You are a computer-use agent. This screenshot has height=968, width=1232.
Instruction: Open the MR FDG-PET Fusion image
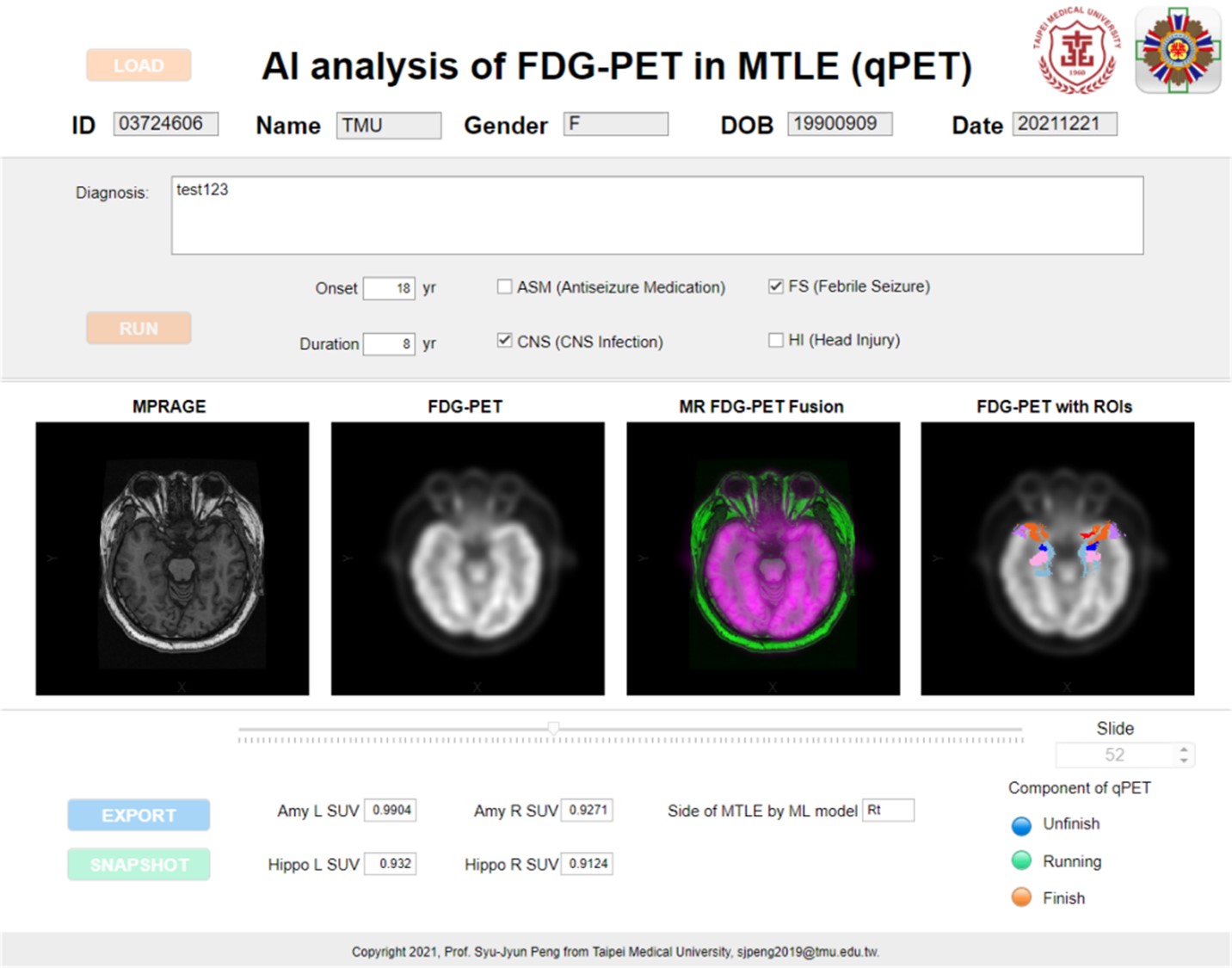[x=763, y=558]
